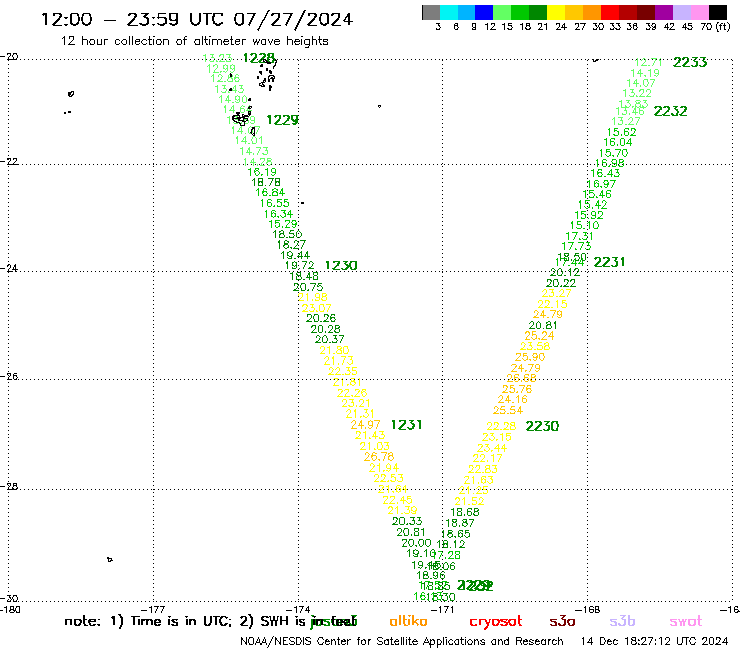The width and height of the screenshot is (740, 650).
Task: Select the 22.28 wave height value
Action: click(x=501, y=427)
